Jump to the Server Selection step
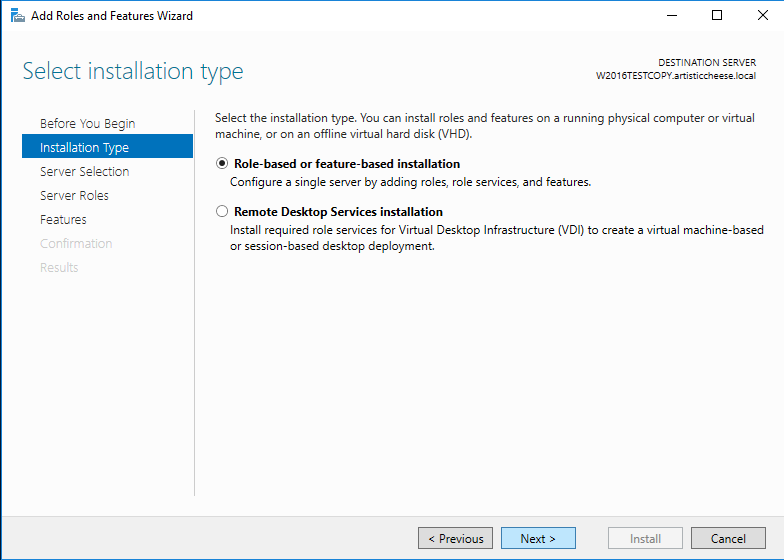Screen dimensions: 784x560 click(84, 172)
